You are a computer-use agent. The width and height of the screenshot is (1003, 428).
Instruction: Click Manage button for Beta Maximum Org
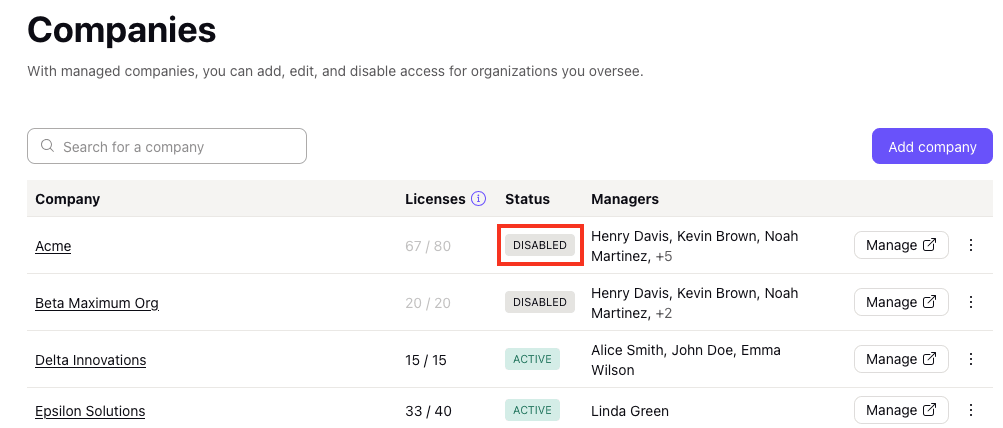tap(901, 302)
